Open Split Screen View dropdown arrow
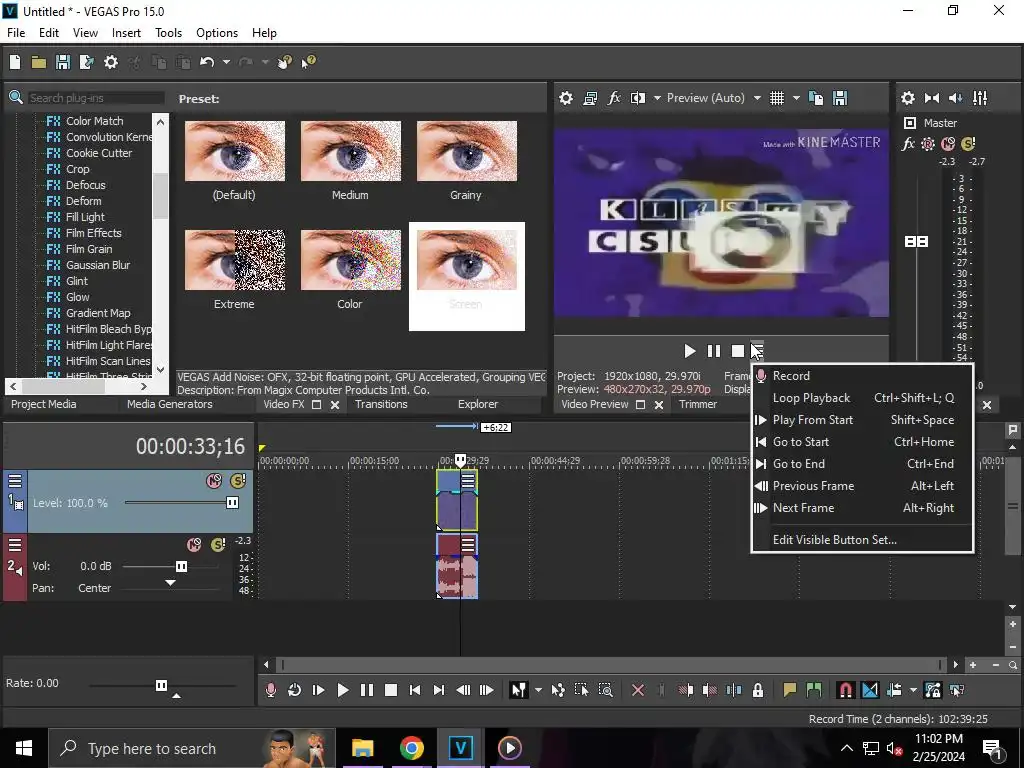The image size is (1024, 768). [657, 98]
